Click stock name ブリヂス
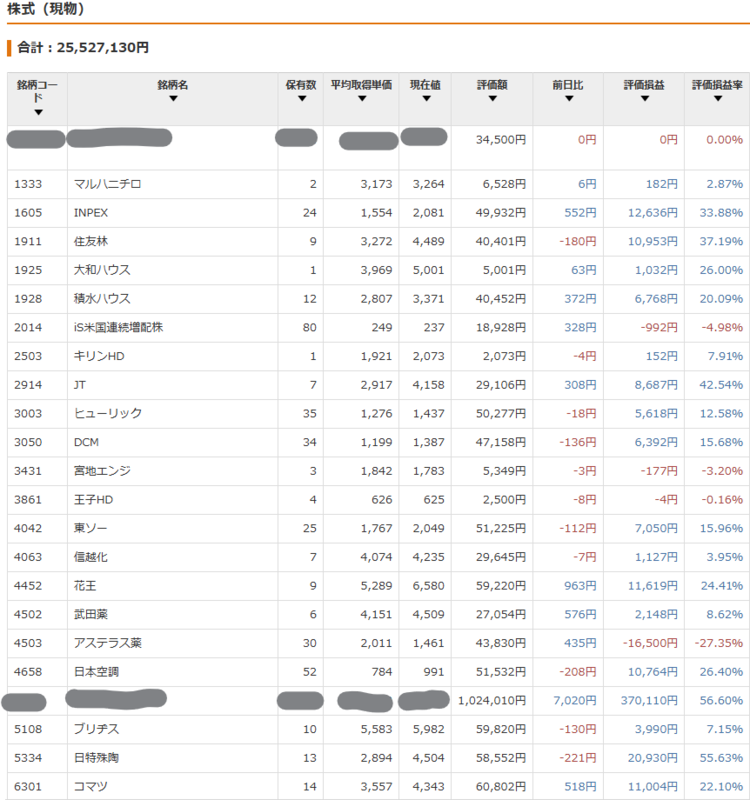This screenshot has width=750, height=800. [96, 729]
